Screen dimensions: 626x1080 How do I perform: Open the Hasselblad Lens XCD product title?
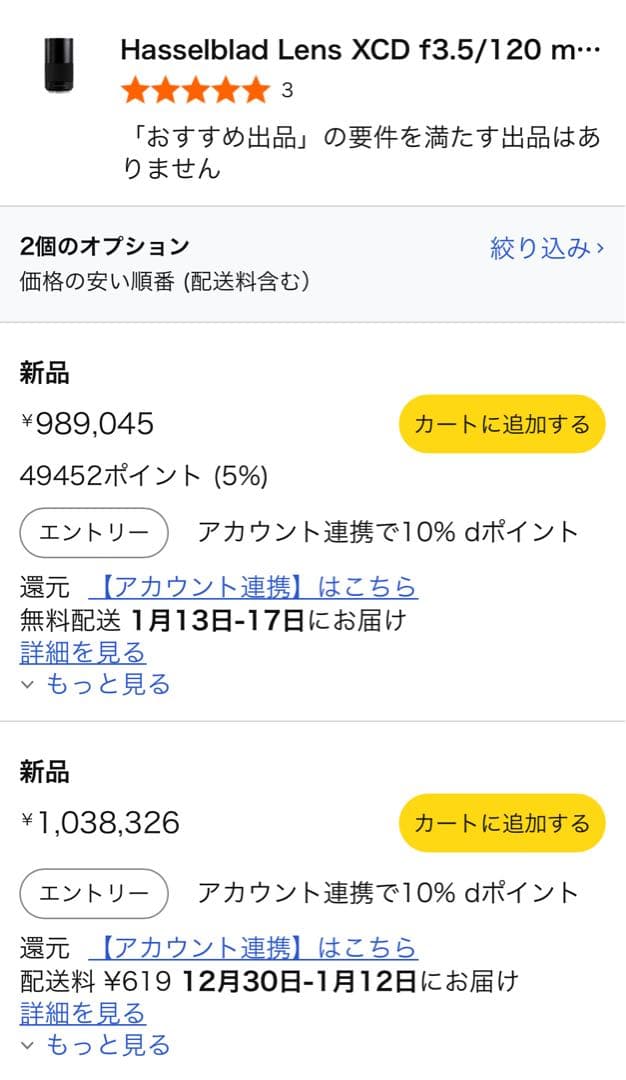click(x=360, y=50)
